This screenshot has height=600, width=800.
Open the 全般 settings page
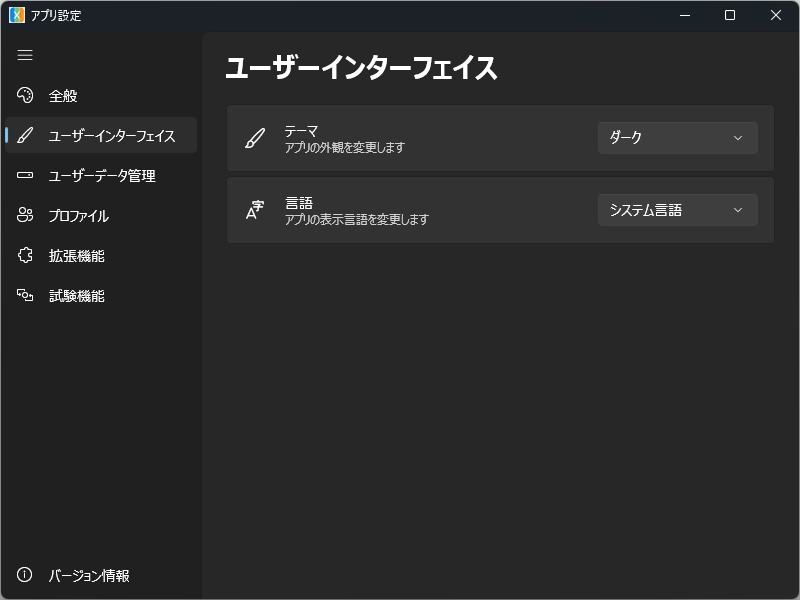coord(101,95)
